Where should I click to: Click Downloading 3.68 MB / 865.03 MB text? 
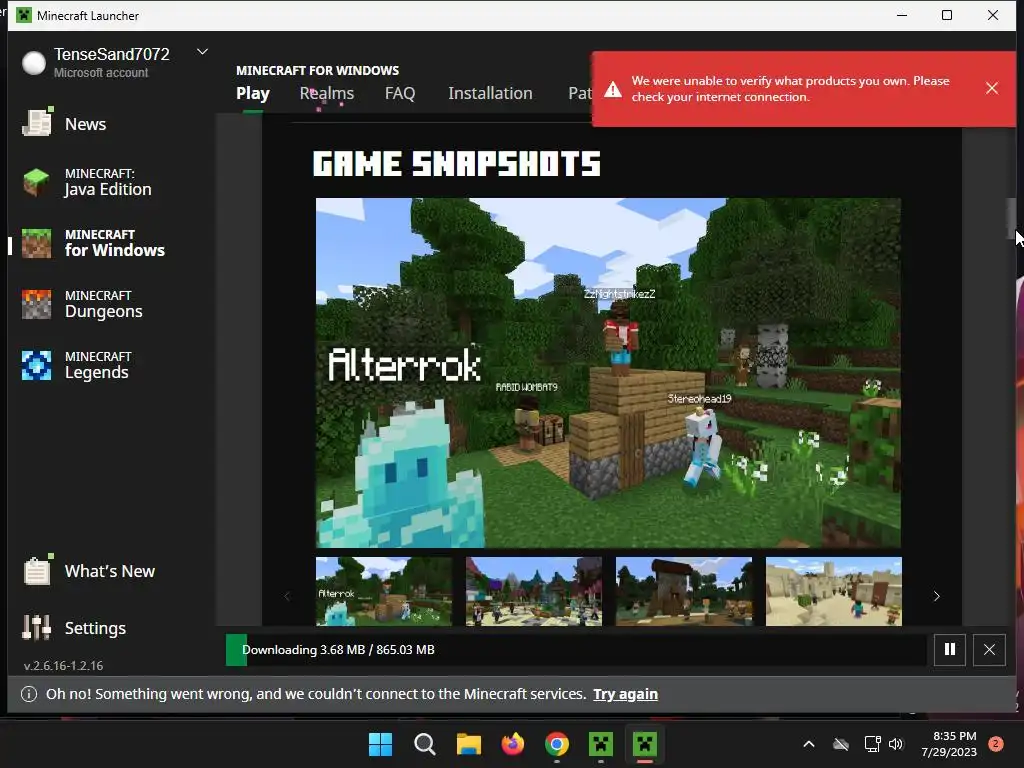pyautogui.click(x=338, y=650)
